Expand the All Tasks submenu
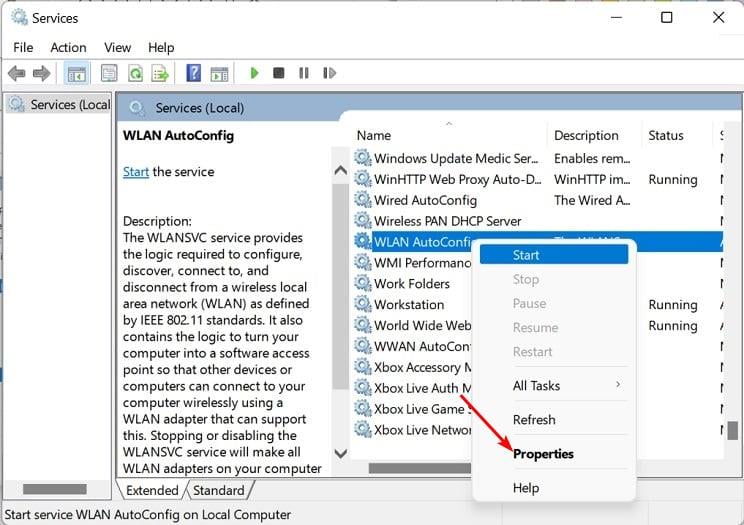Image resolution: width=744 pixels, height=525 pixels. tap(554, 385)
